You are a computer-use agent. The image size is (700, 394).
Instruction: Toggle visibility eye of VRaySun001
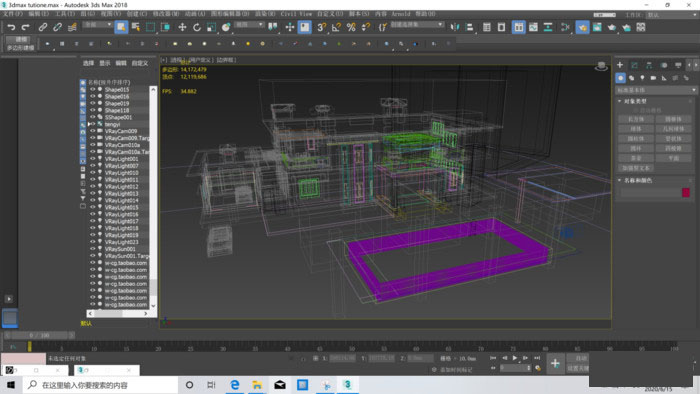[x=93, y=249]
